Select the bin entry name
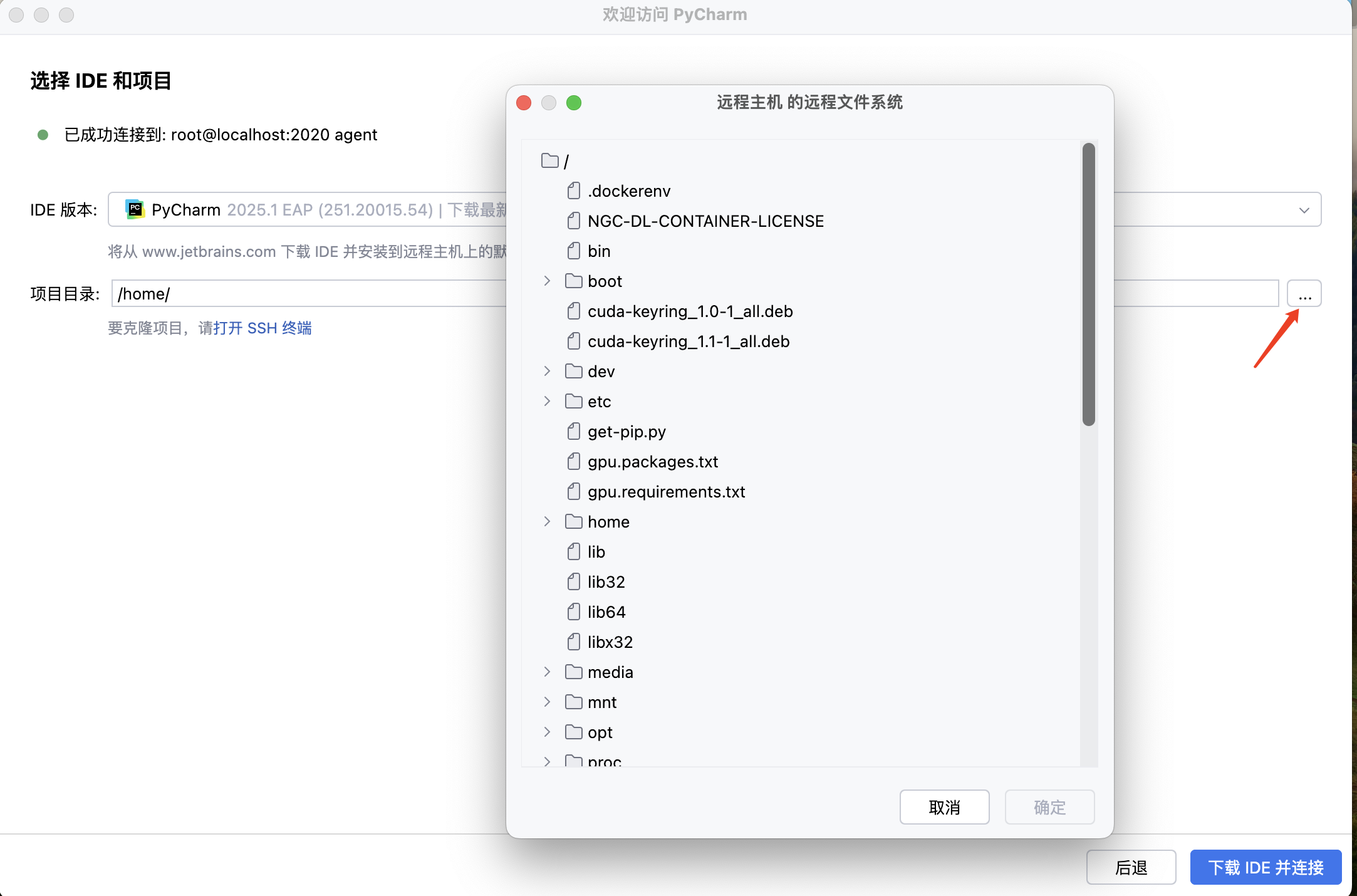The height and width of the screenshot is (896, 1357). (x=599, y=251)
